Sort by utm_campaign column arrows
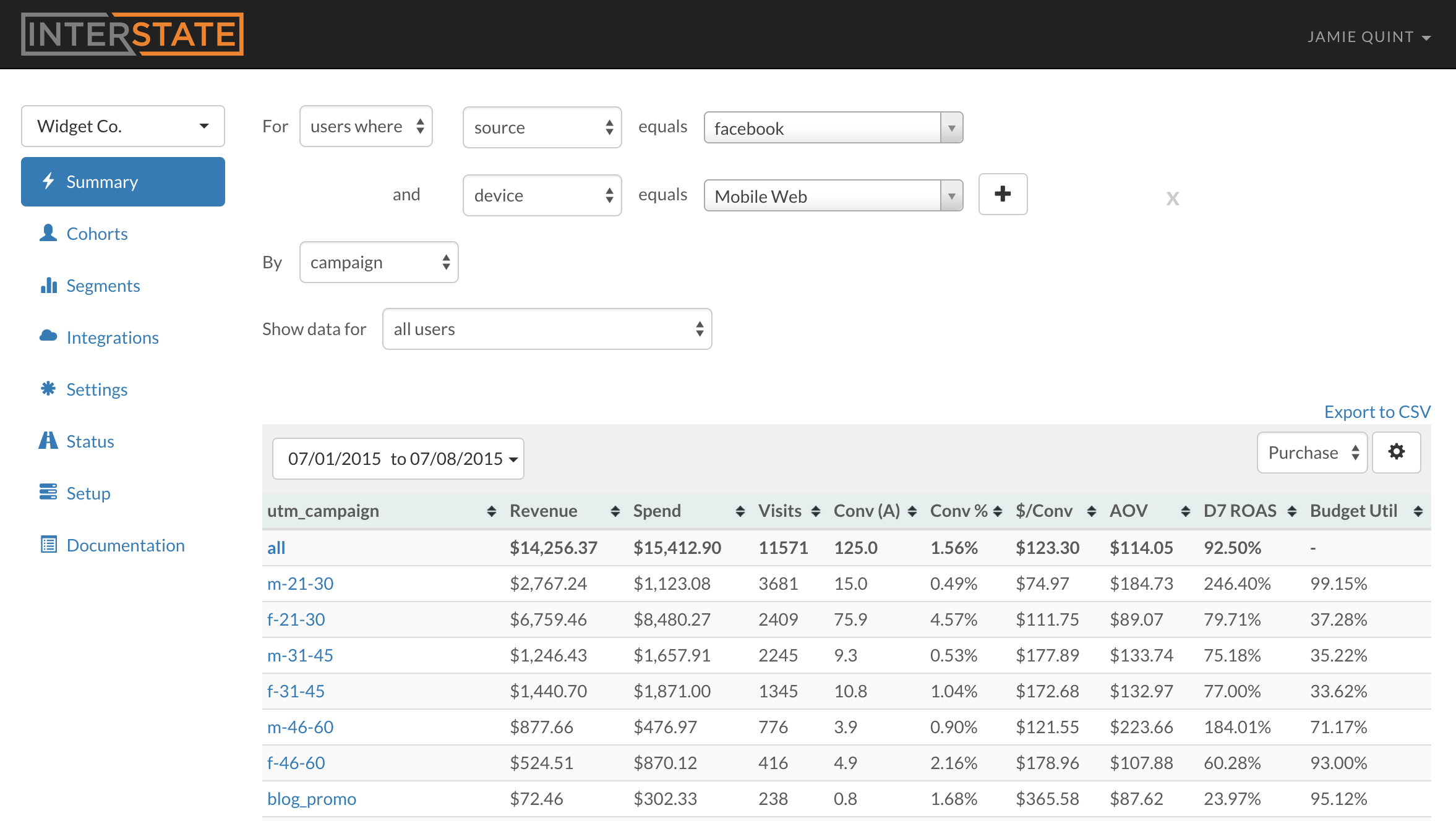This screenshot has width=1456, height=821. pyautogui.click(x=491, y=511)
